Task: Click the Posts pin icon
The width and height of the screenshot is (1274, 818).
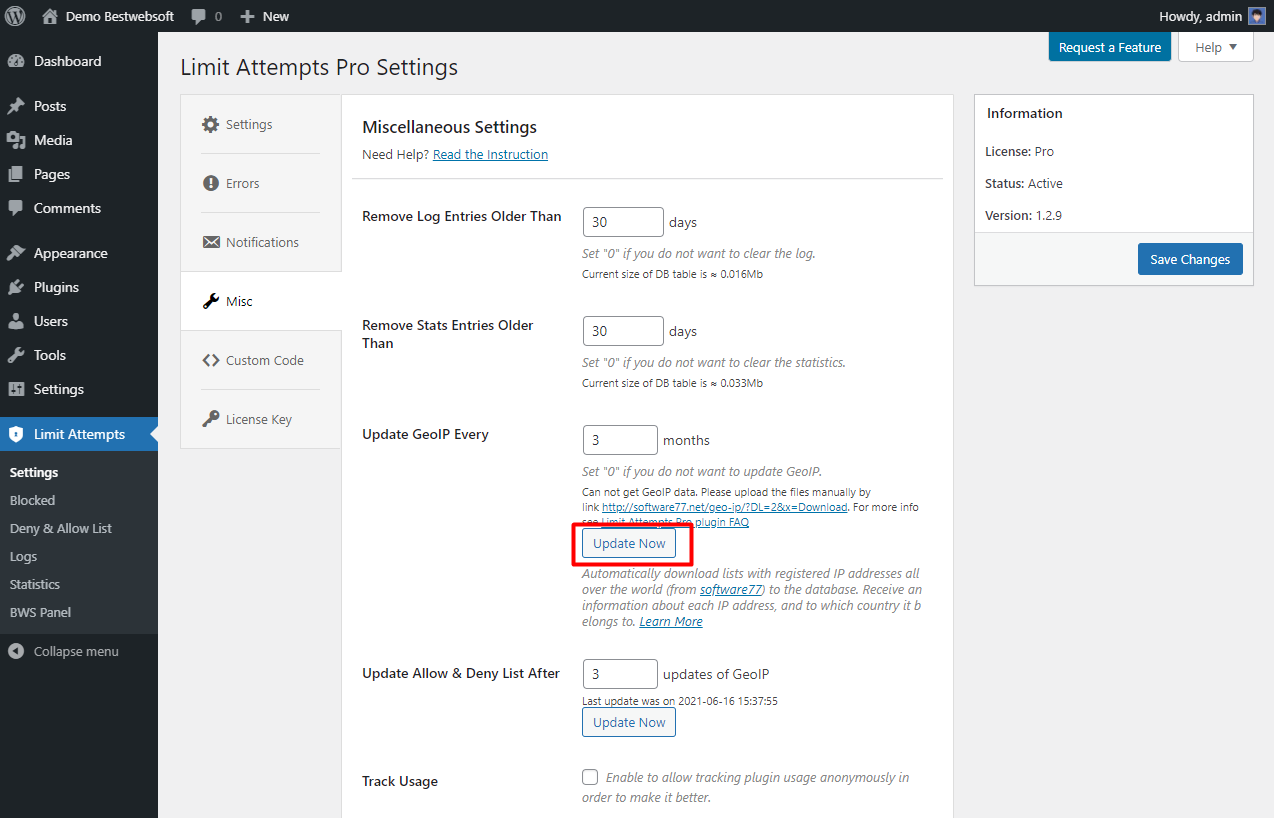Action: (x=16, y=106)
